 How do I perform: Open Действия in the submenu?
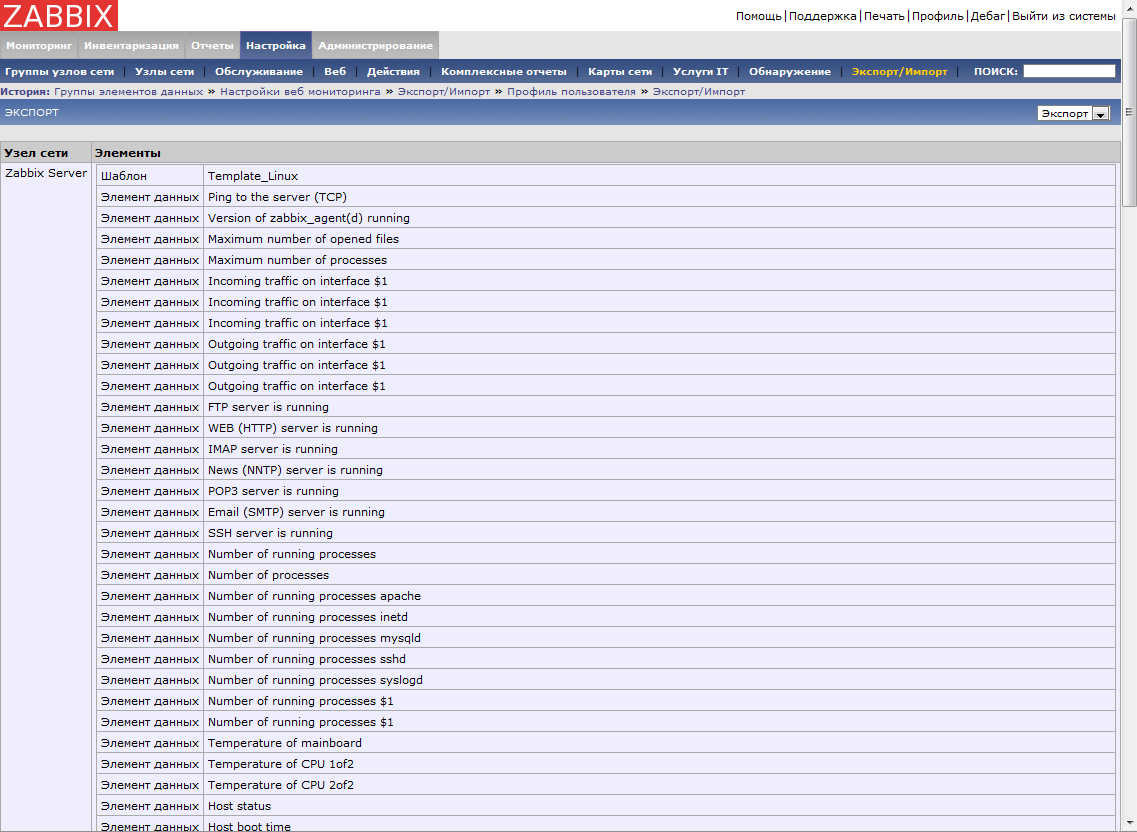click(393, 71)
